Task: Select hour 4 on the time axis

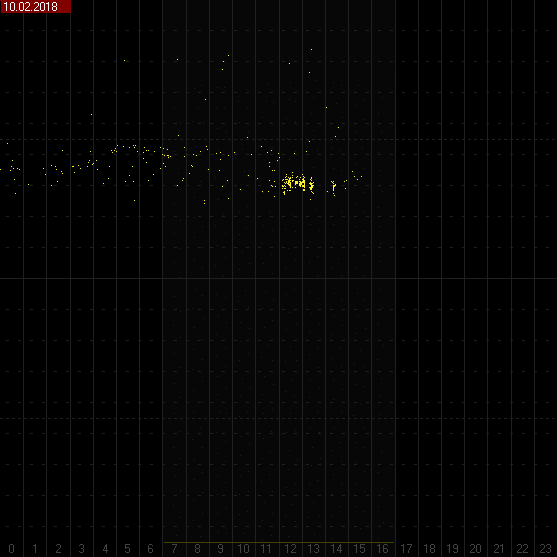Action: (105, 548)
